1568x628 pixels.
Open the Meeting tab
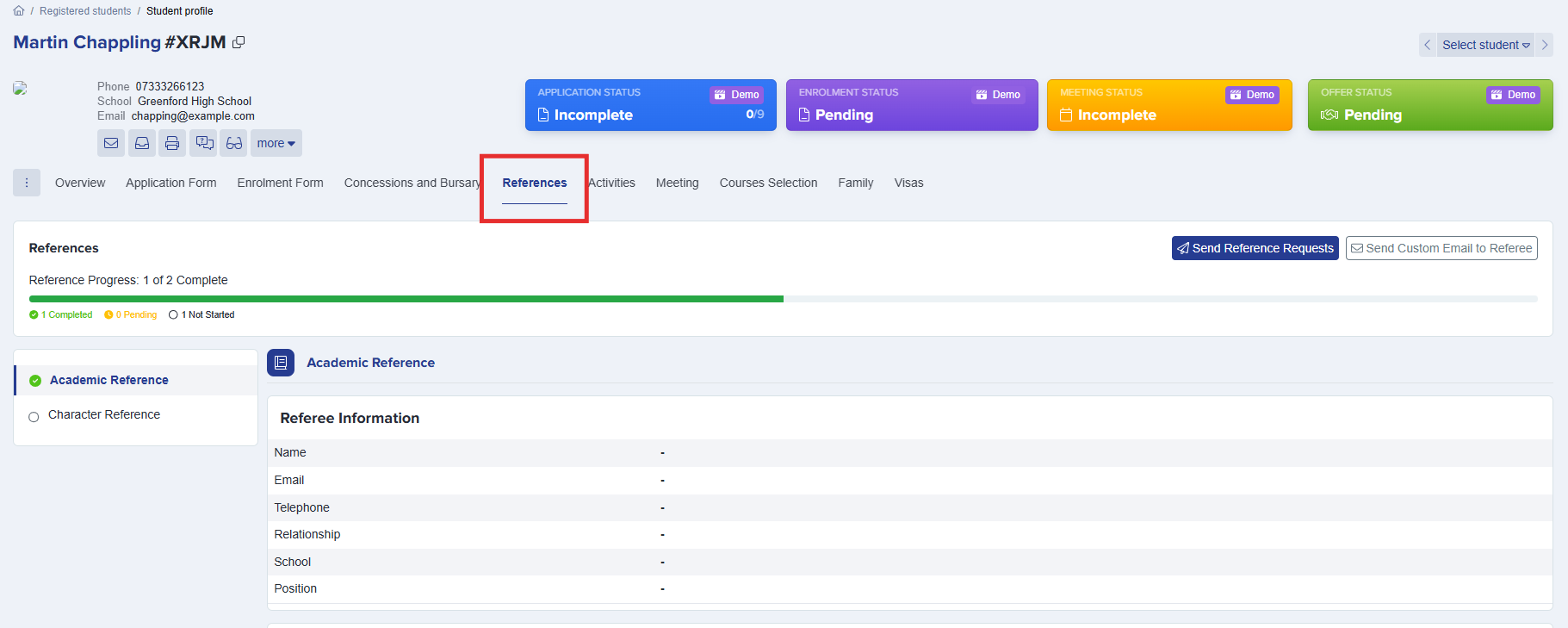pos(678,183)
